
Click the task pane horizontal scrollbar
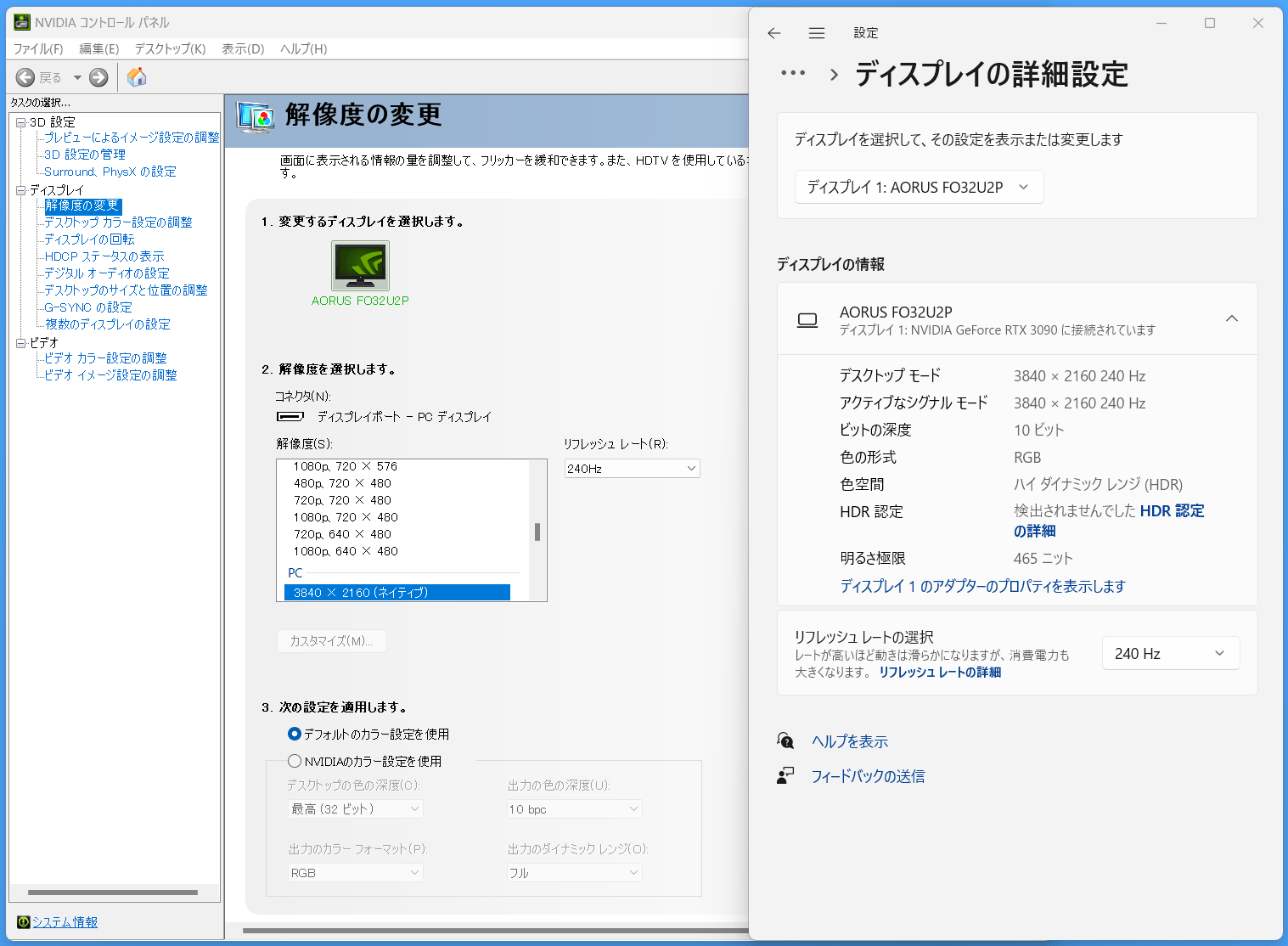click(x=113, y=893)
